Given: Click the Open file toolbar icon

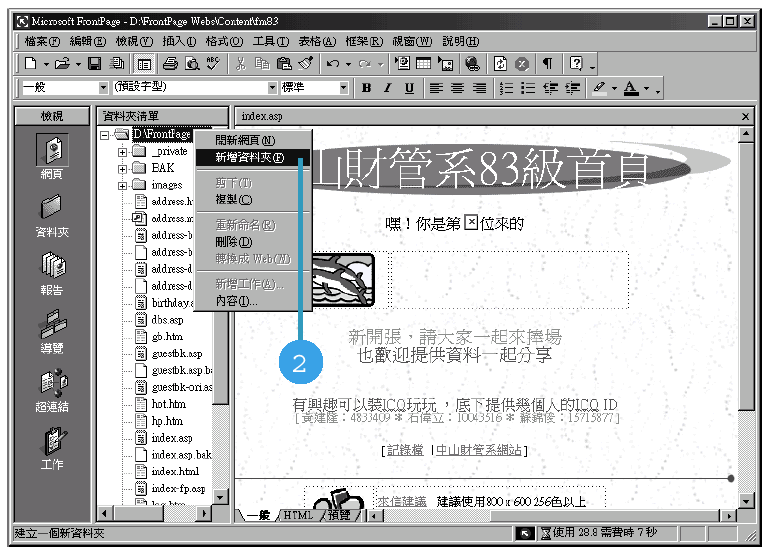Looking at the screenshot, I should click(x=62, y=63).
